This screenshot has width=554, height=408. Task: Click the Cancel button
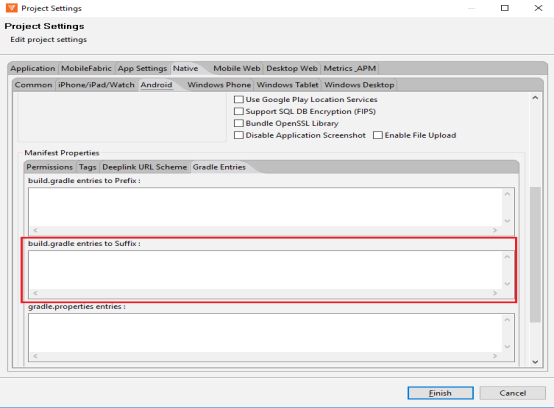tap(512, 393)
